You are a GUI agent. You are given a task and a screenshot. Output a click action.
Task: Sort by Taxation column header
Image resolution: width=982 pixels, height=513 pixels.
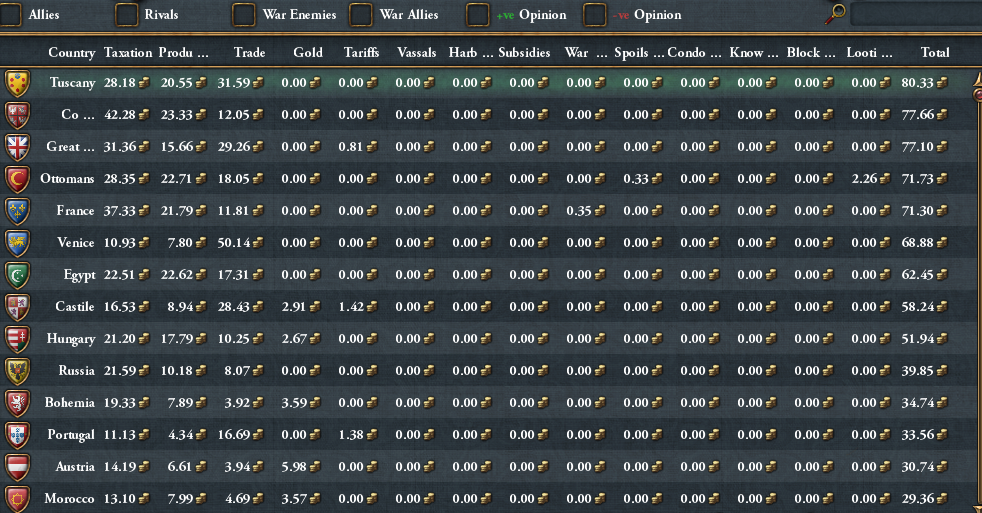point(128,53)
